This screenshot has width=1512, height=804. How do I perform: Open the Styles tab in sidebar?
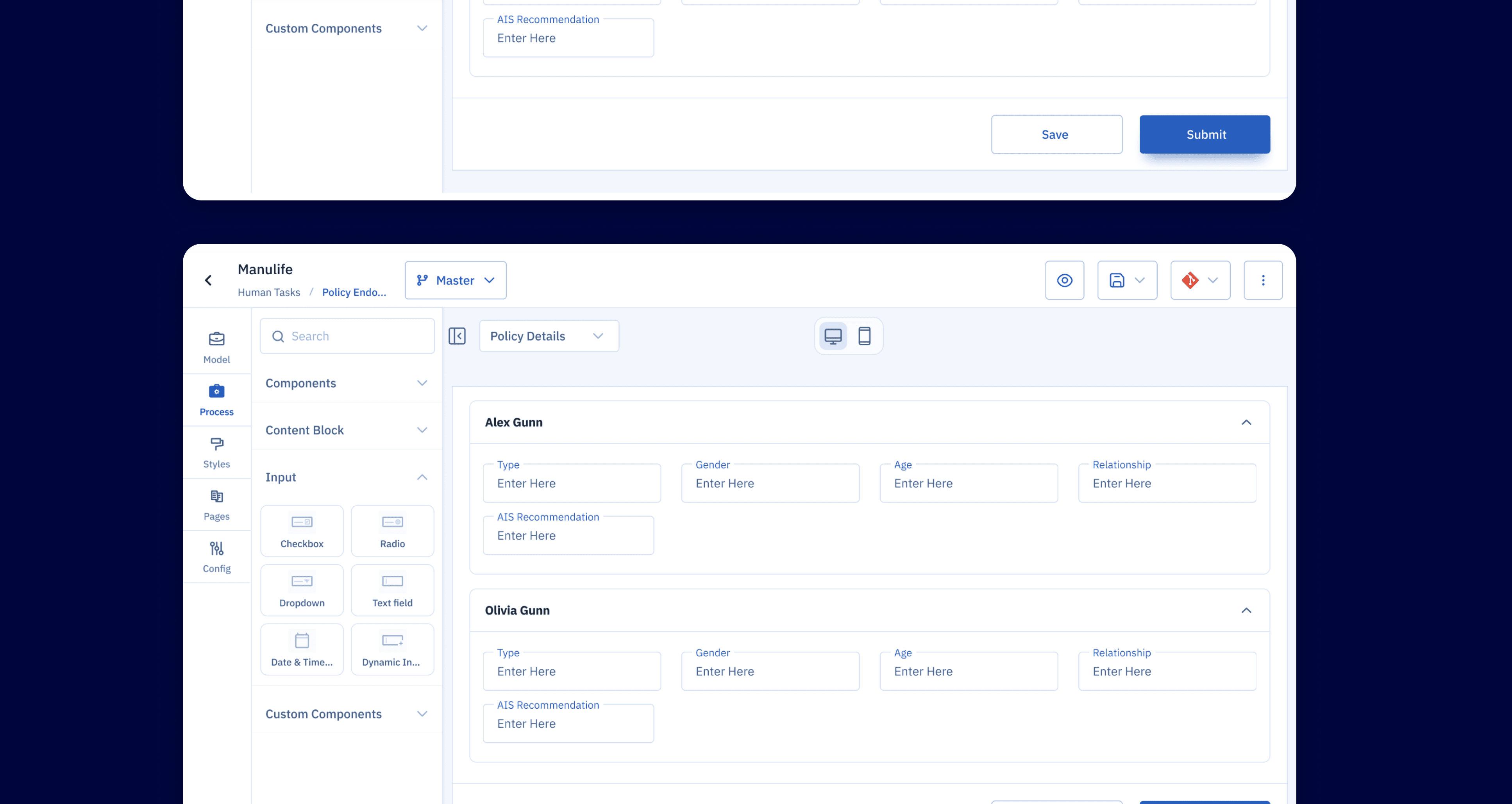[x=216, y=452]
